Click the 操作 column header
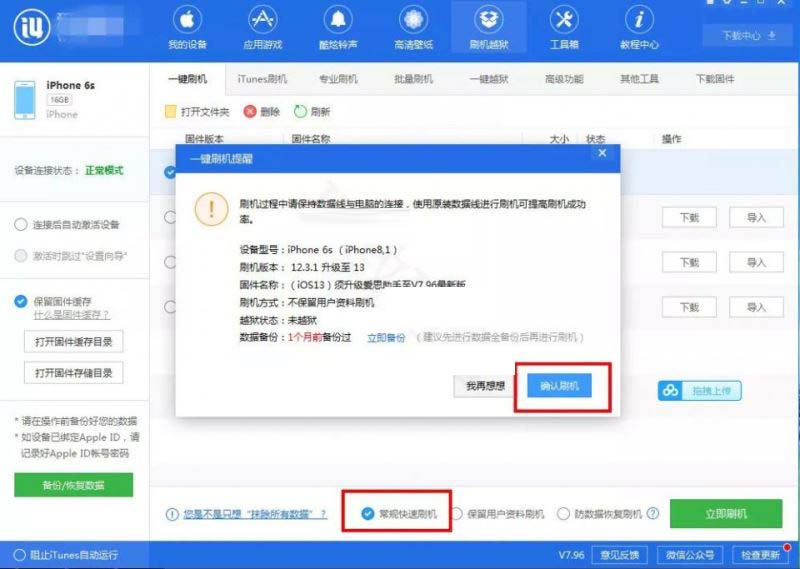The image size is (800, 569). (671, 139)
